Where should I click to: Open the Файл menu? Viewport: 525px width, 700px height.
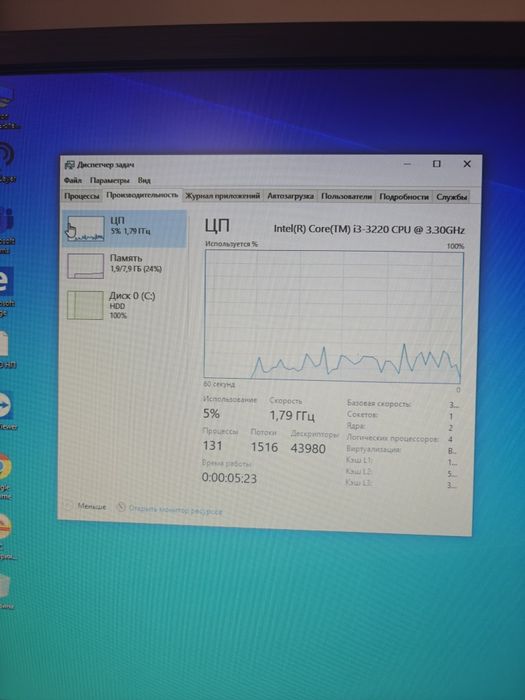tap(73, 180)
